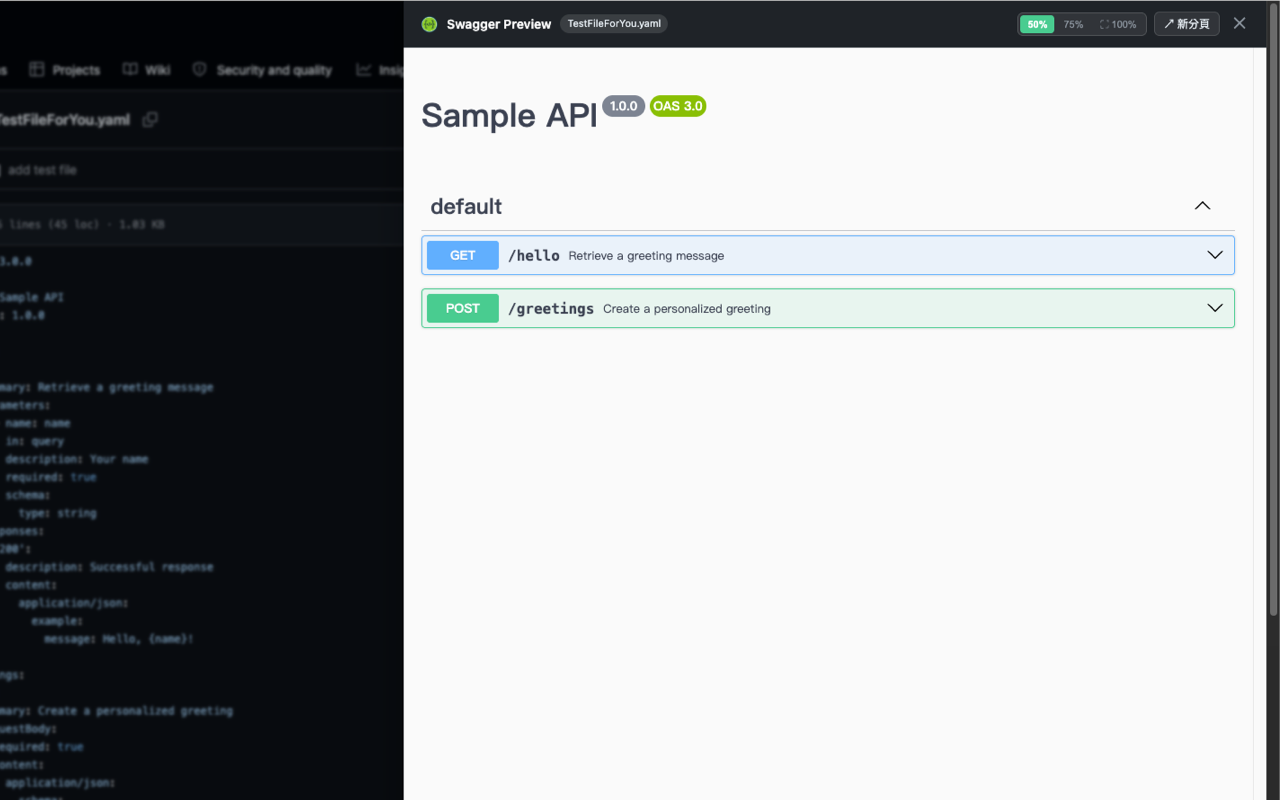Expand the GET /hello chevron arrow
The height and width of the screenshot is (800, 1280).
1215,255
